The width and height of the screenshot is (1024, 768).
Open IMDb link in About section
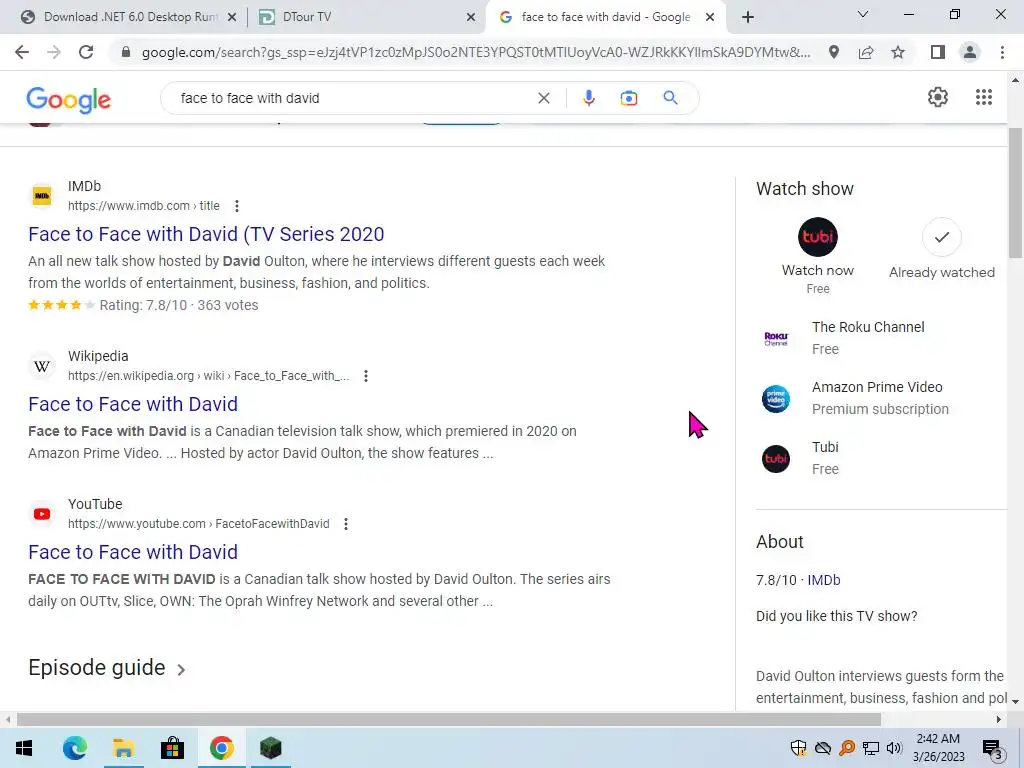(824, 580)
